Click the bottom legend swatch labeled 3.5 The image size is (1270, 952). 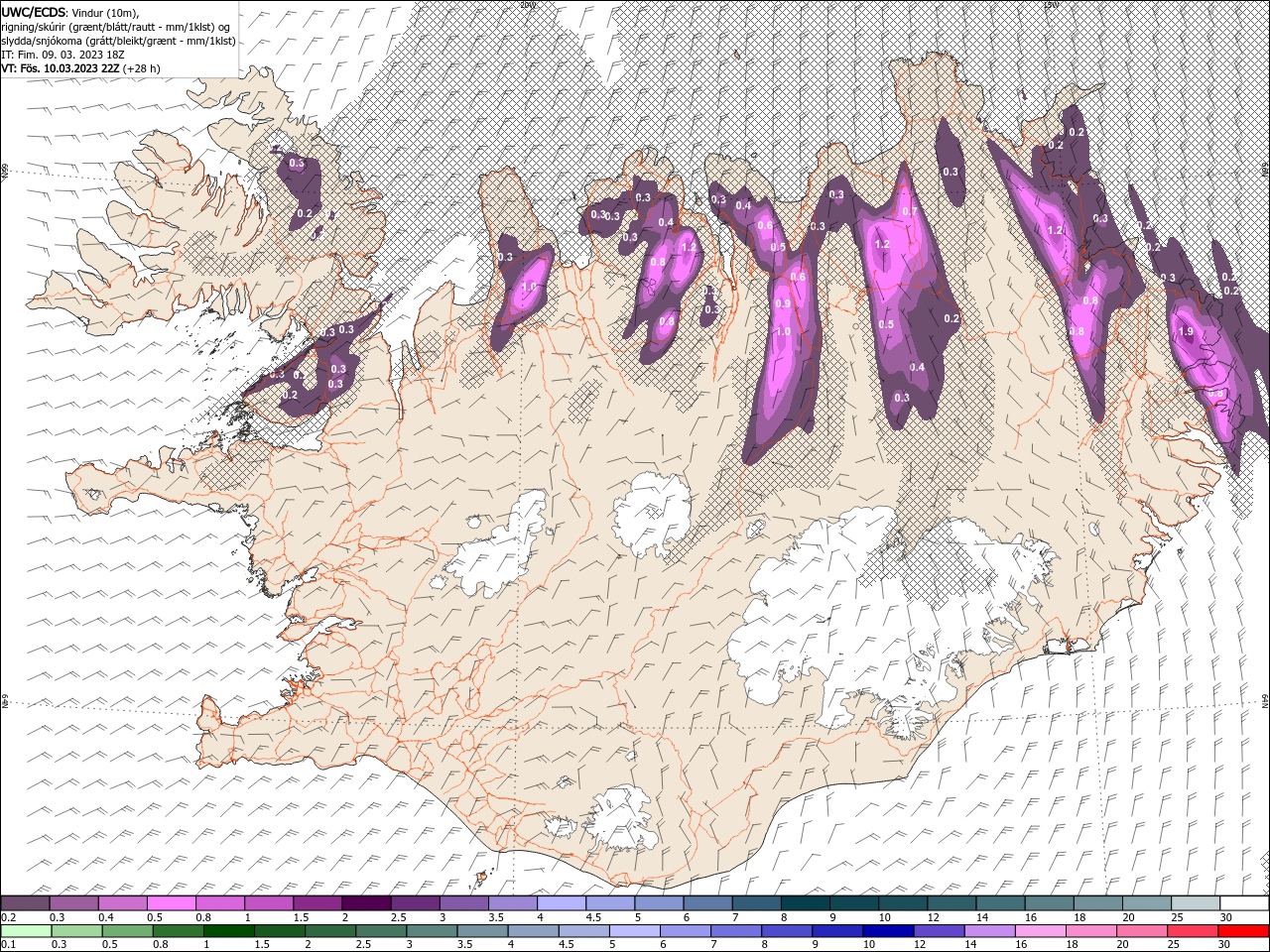(482, 931)
